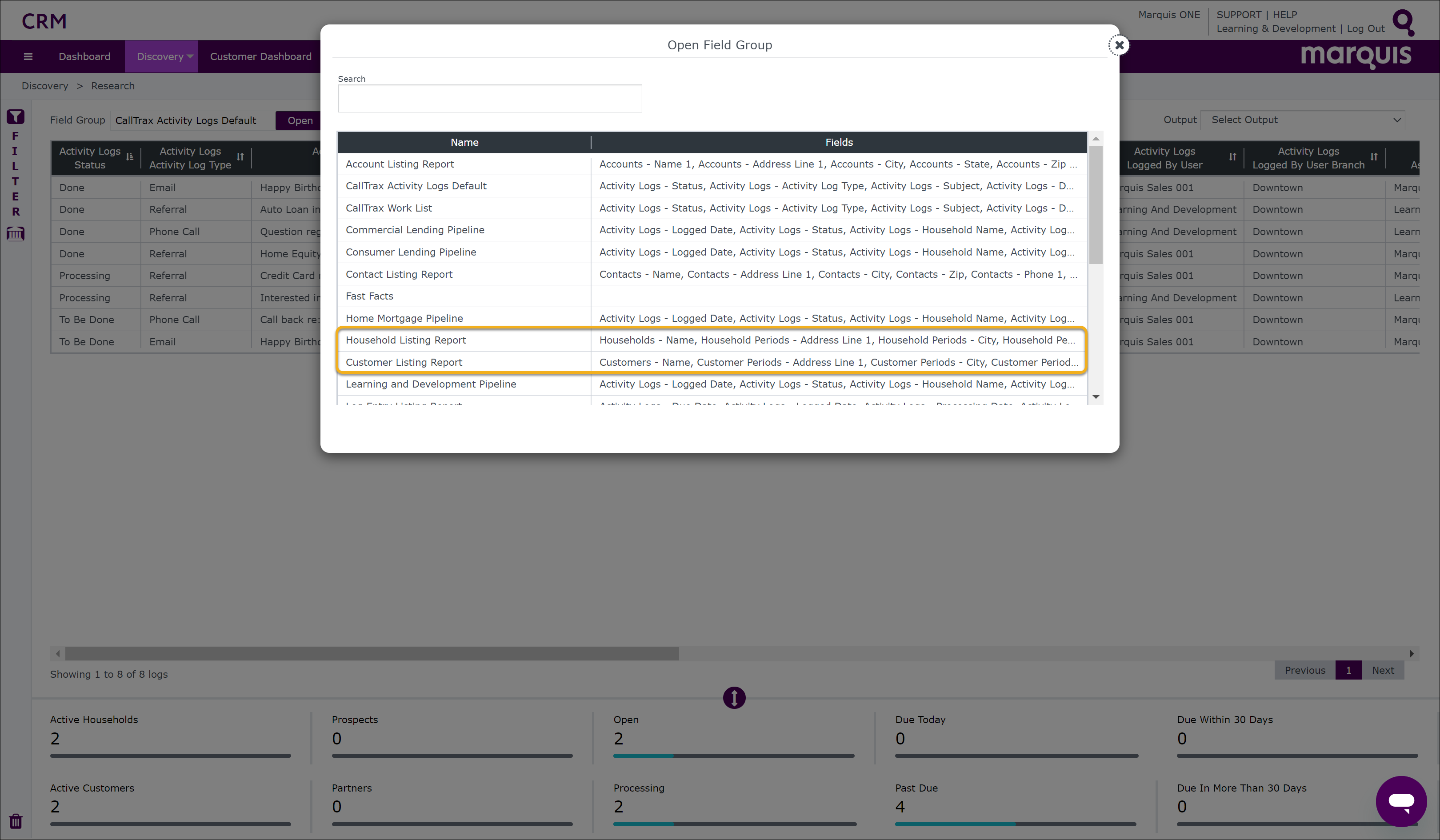
Task: Click the Marquis search logo icon top right
Action: click(x=1404, y=22)
